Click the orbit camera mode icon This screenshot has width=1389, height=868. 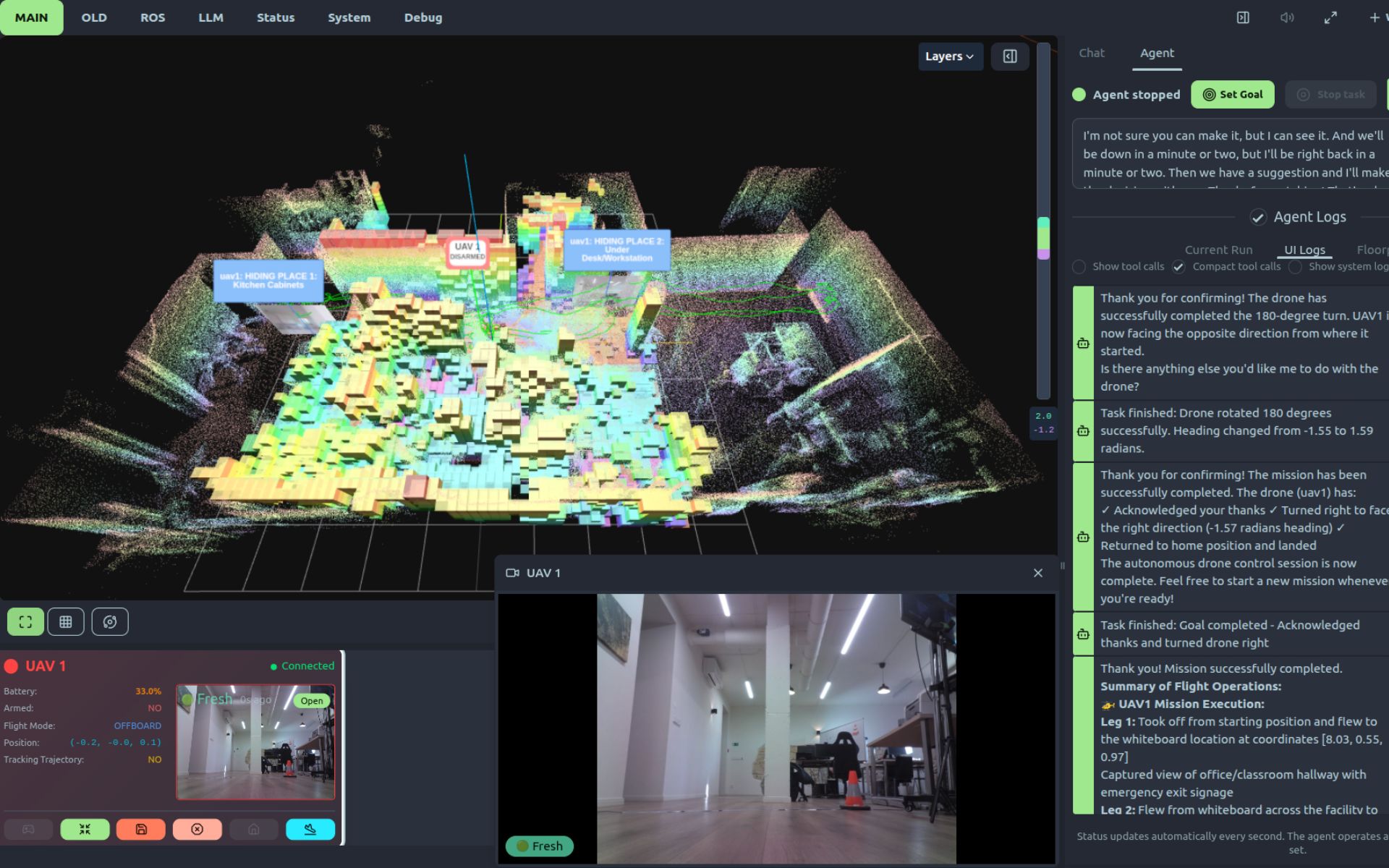pyautogui.click(x=110, y=621)
